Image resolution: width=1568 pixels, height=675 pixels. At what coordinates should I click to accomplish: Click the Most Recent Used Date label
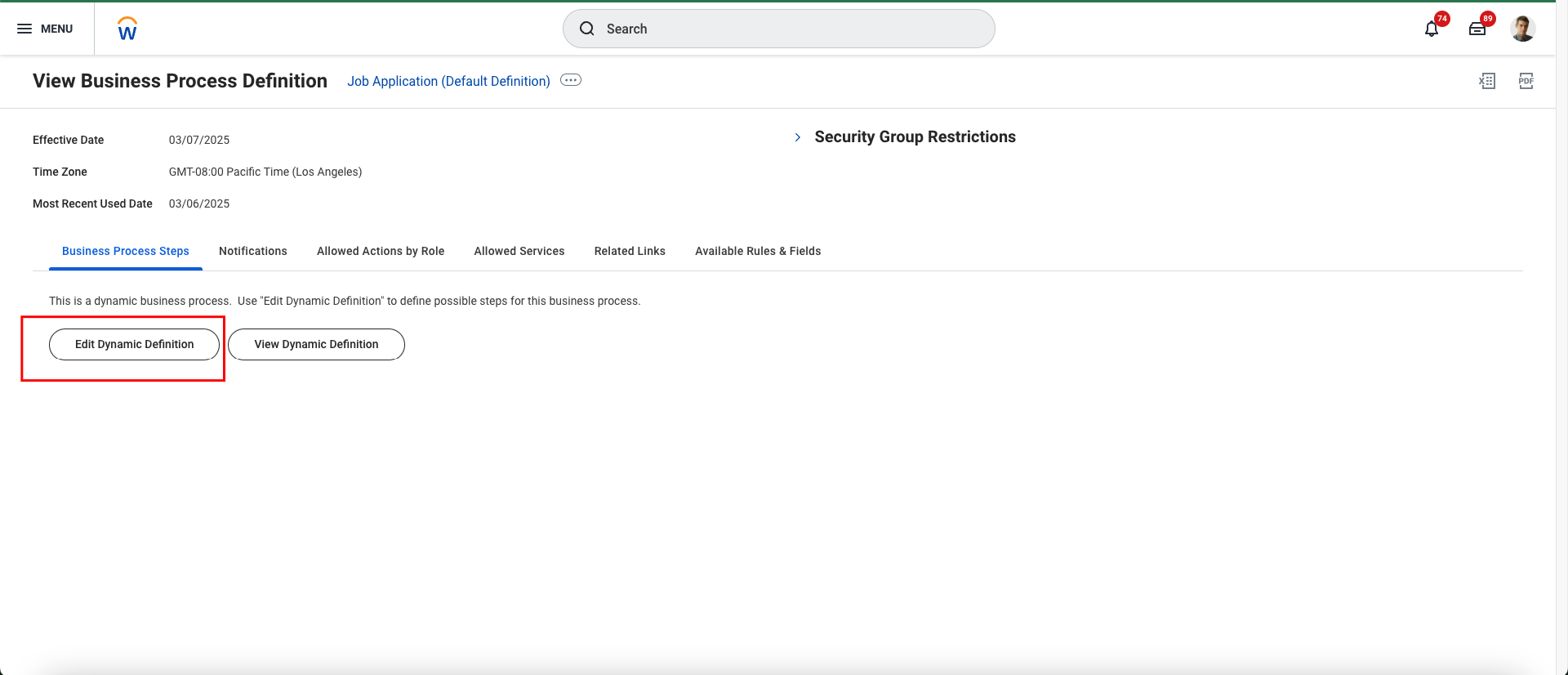point(92,203)
